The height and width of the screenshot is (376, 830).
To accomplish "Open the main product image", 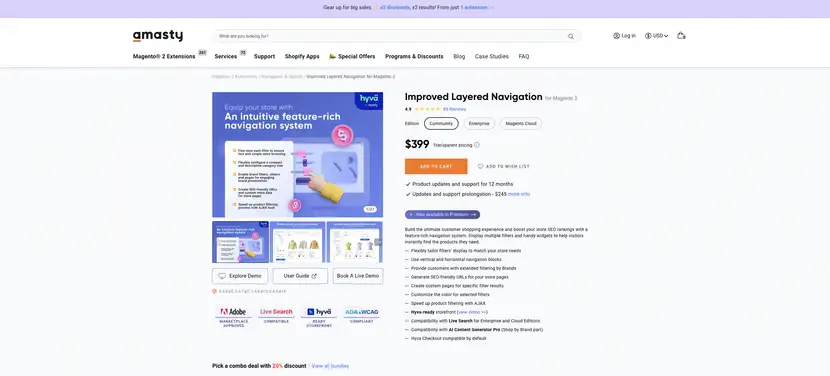I will coord(297,155).
